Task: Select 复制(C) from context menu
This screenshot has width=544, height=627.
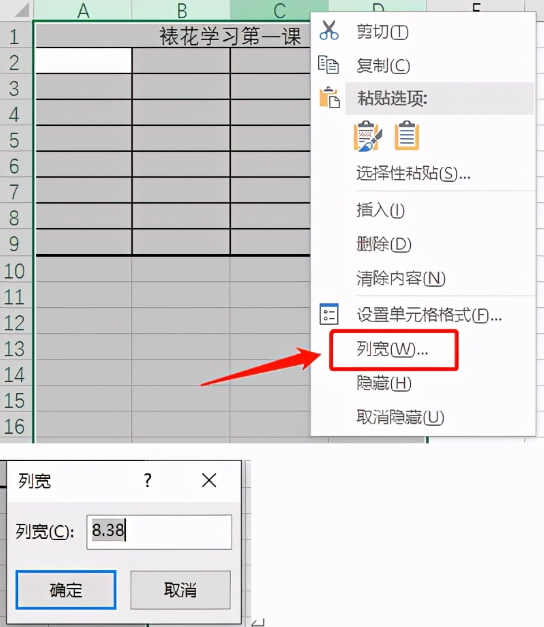Action: (383, 66)
